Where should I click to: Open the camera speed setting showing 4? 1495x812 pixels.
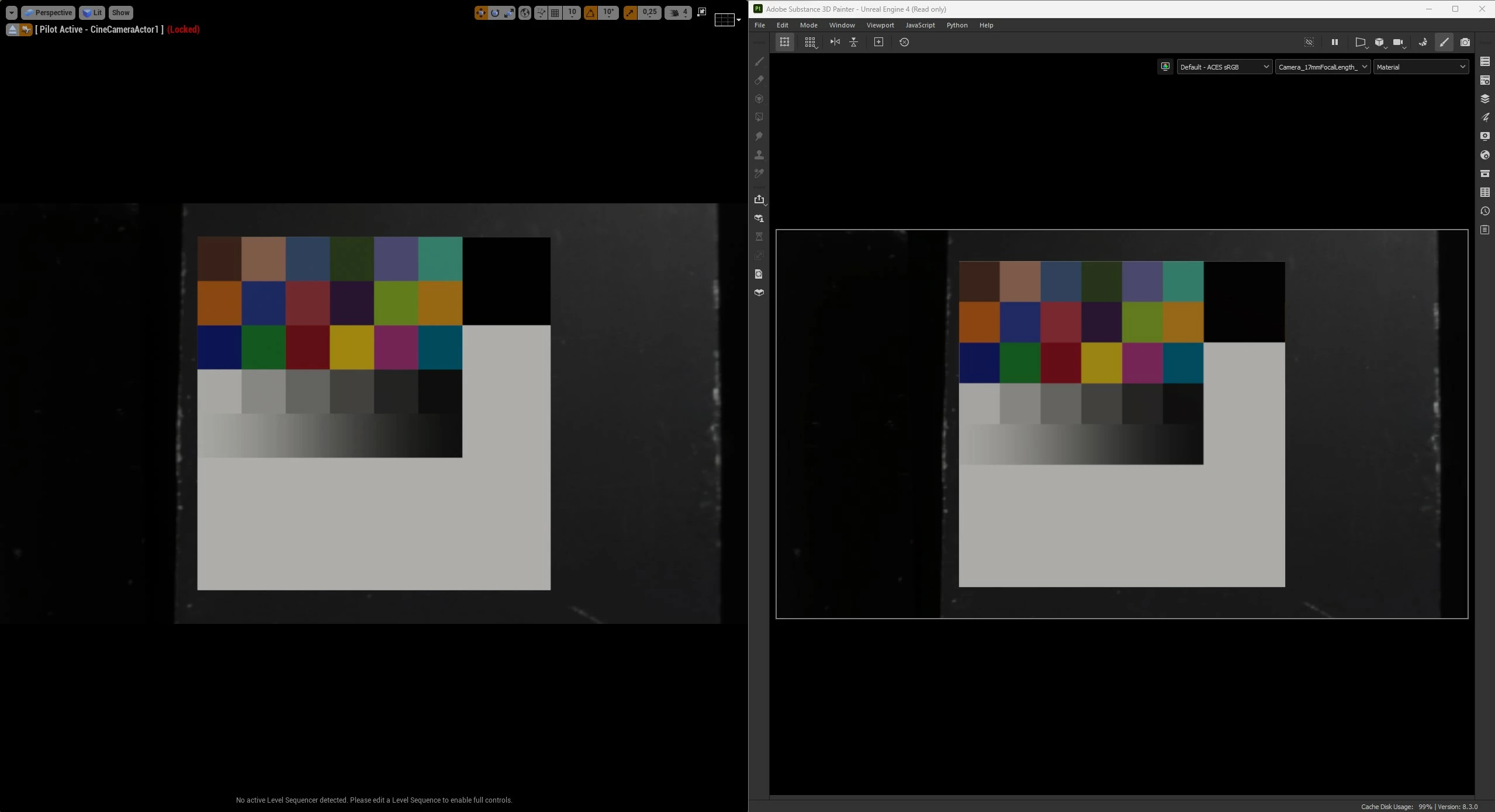tap(678, 12)
